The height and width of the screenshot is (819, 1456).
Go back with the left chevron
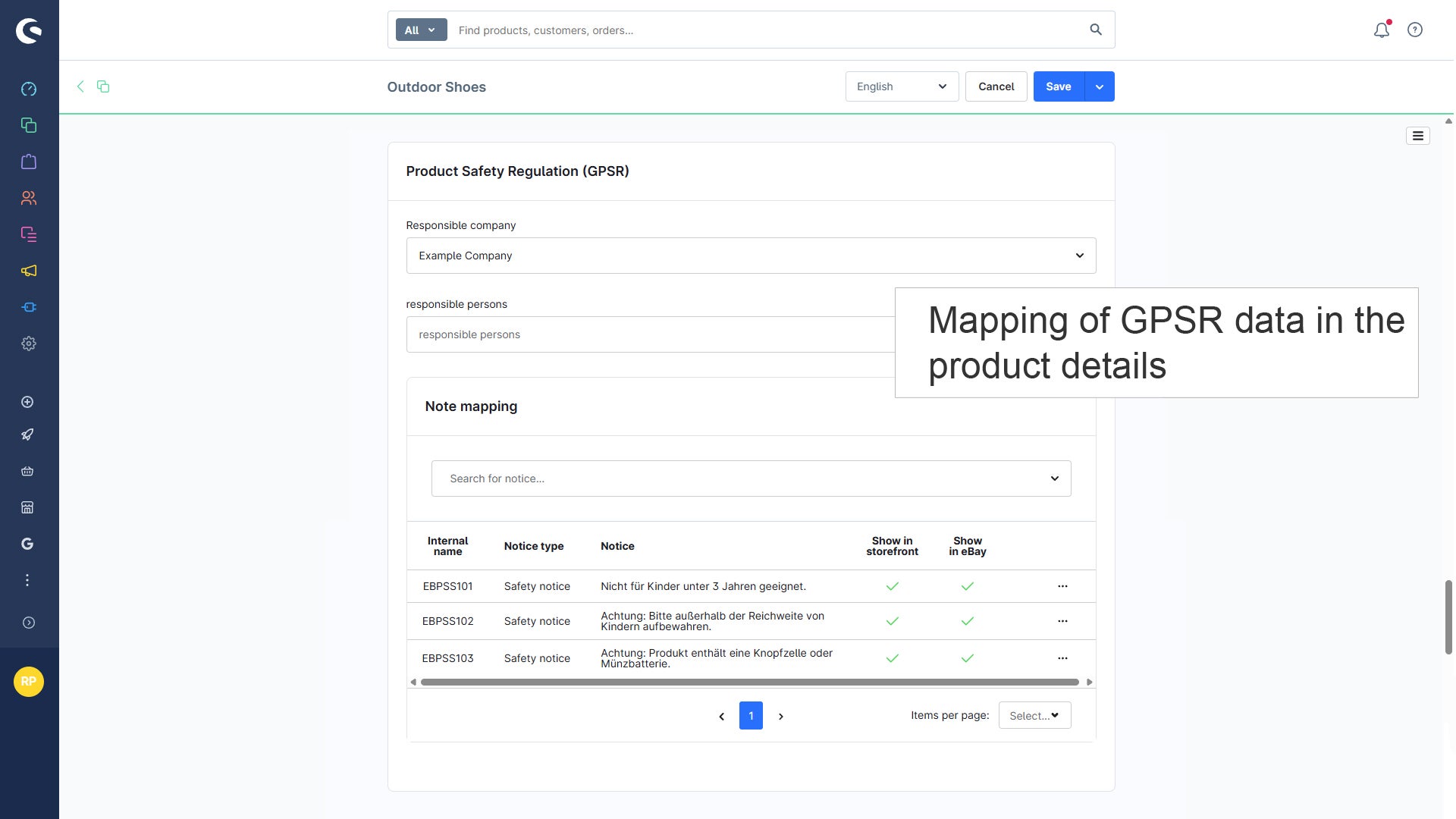(x=80, y=86)
